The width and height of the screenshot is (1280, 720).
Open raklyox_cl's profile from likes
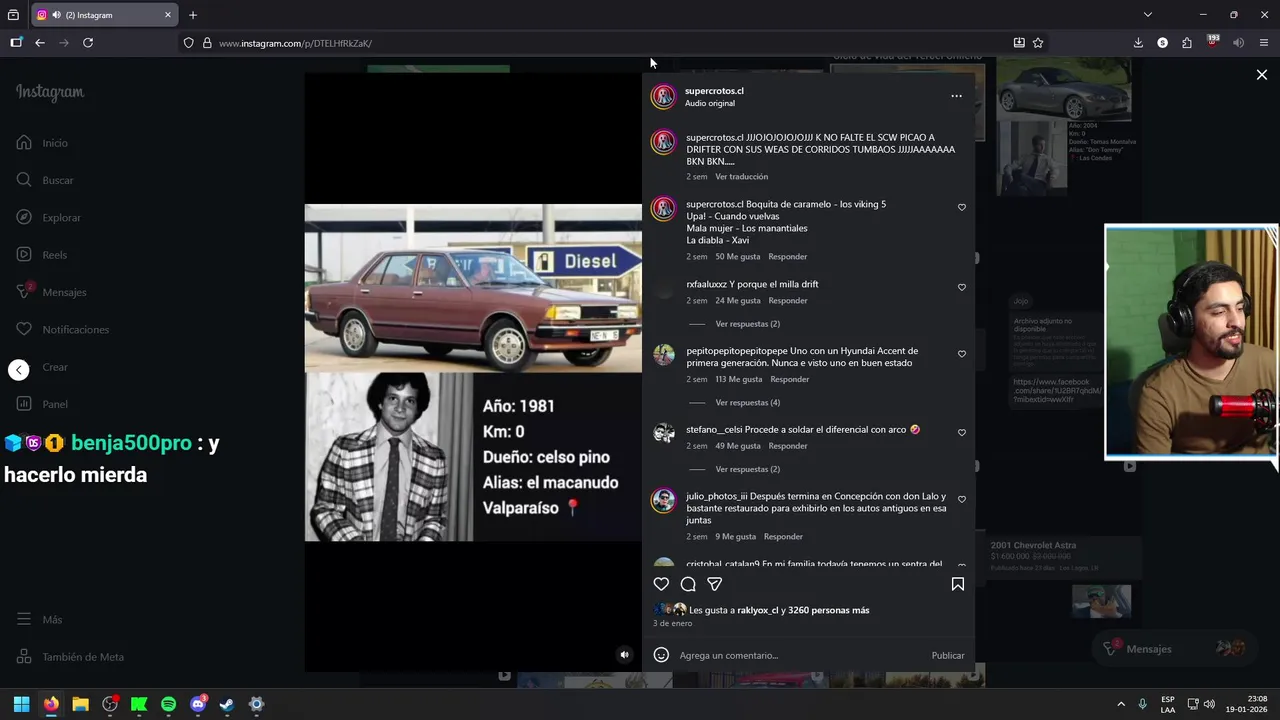point(757,610)
